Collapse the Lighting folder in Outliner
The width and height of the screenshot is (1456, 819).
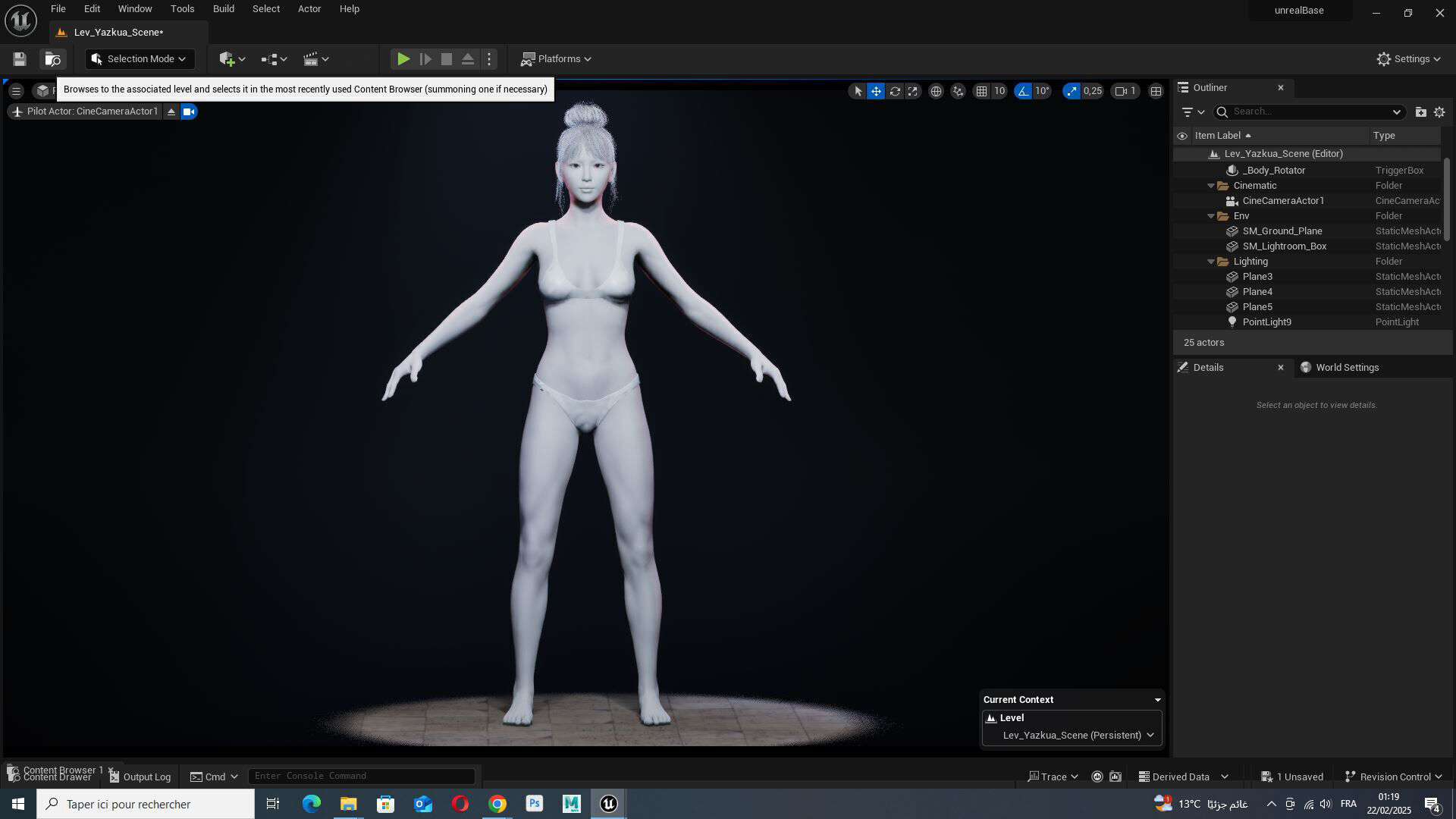[x=1211, y=262]
